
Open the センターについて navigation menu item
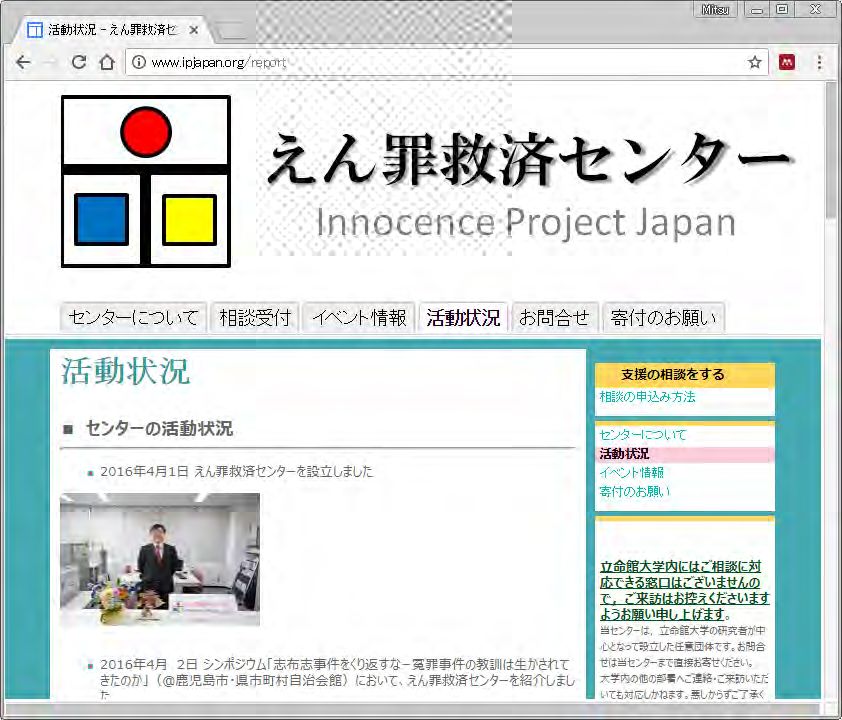[133, 318]
